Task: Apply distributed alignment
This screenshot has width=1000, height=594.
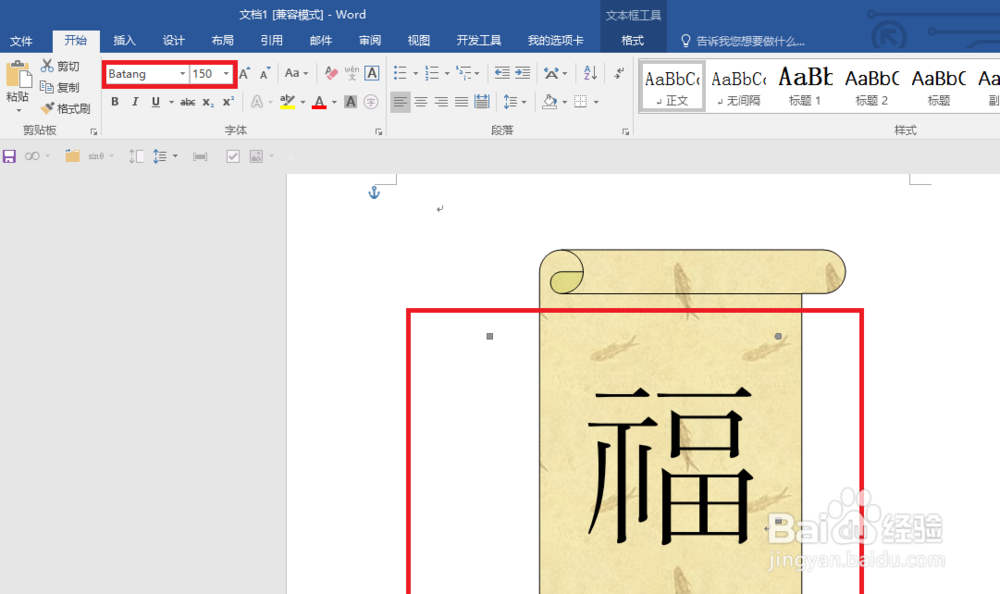Action: point(482,102)
